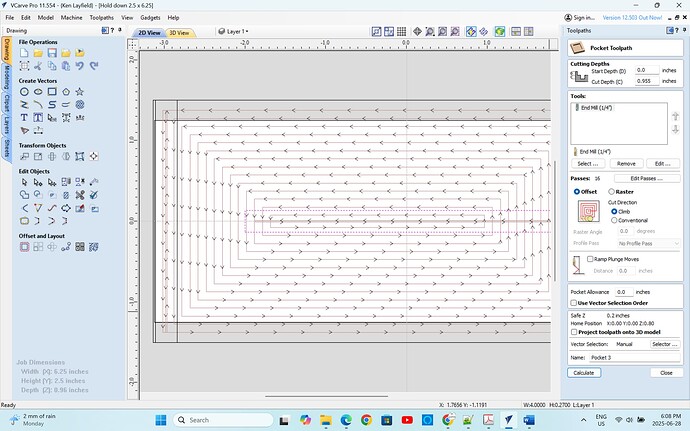
Task: Click the Toggle Solid Toolpath Preview icon
Action: (471, 31)
